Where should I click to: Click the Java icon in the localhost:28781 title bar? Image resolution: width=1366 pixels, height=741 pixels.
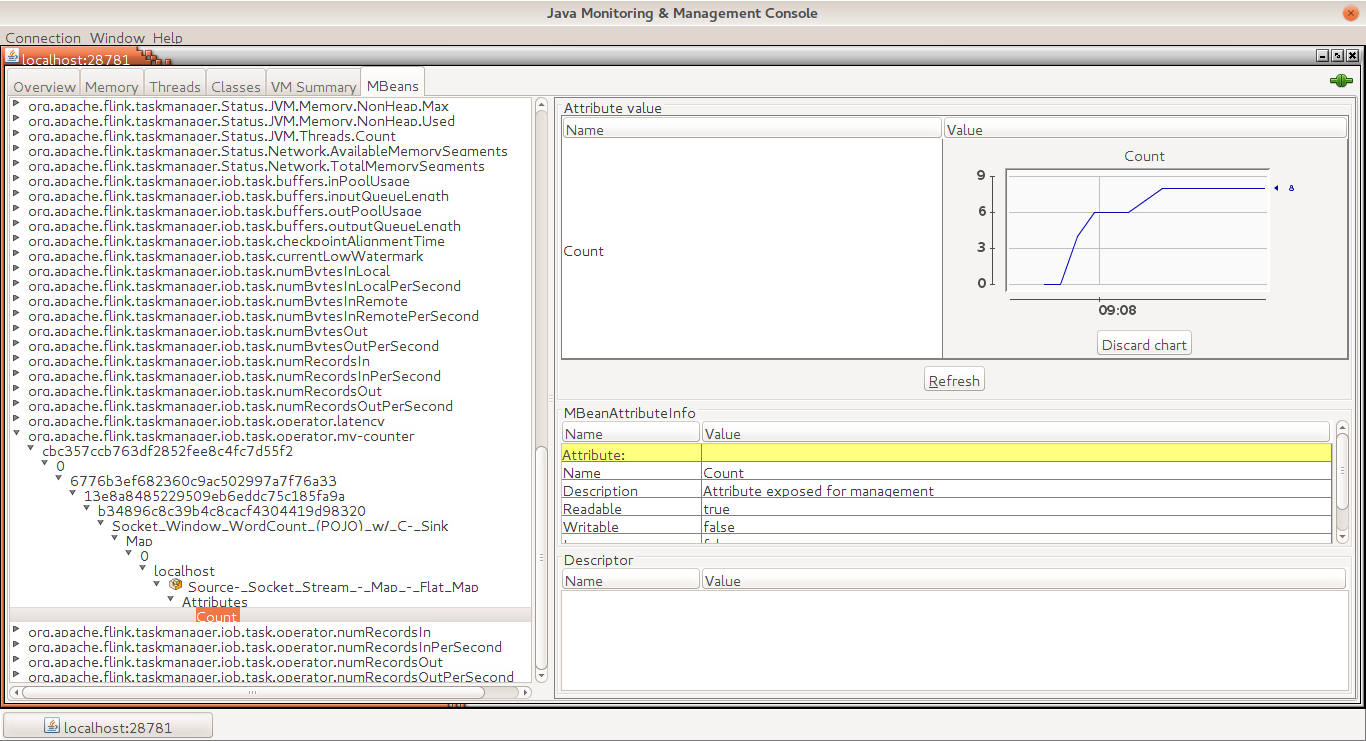coord(12,57)
